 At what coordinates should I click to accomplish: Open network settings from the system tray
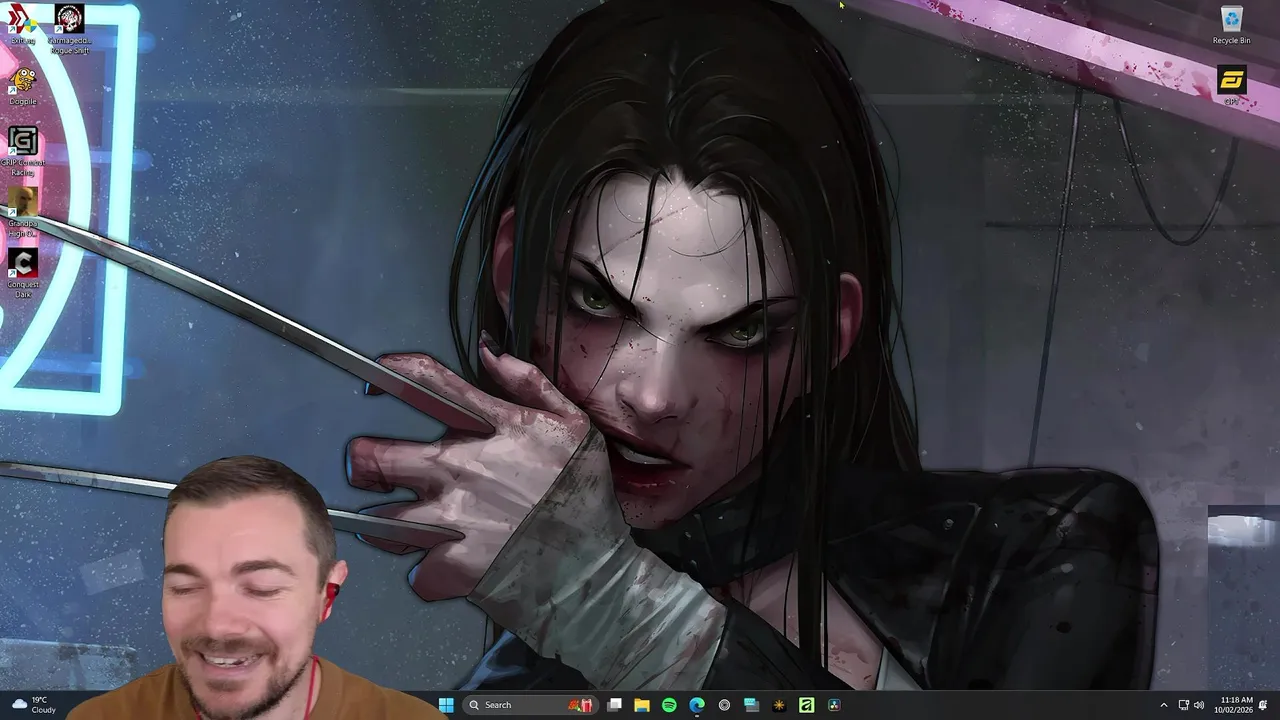[1184, 705]
